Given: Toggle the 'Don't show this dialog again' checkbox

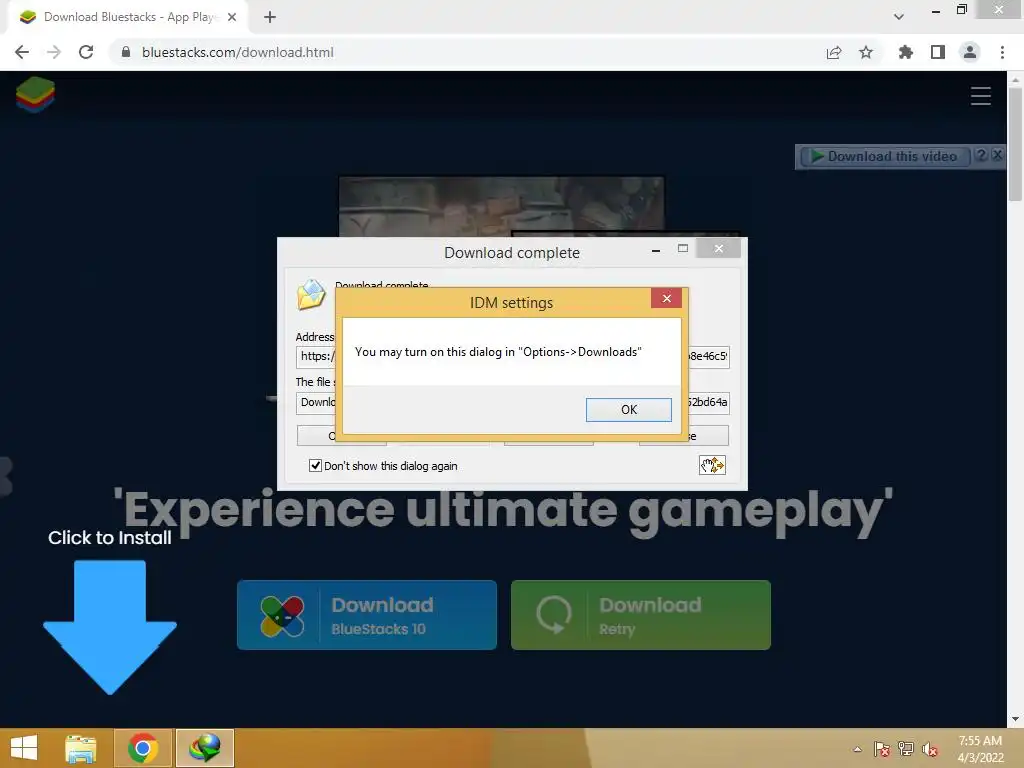Looking at the screenshot, I should tap(315, 466).
